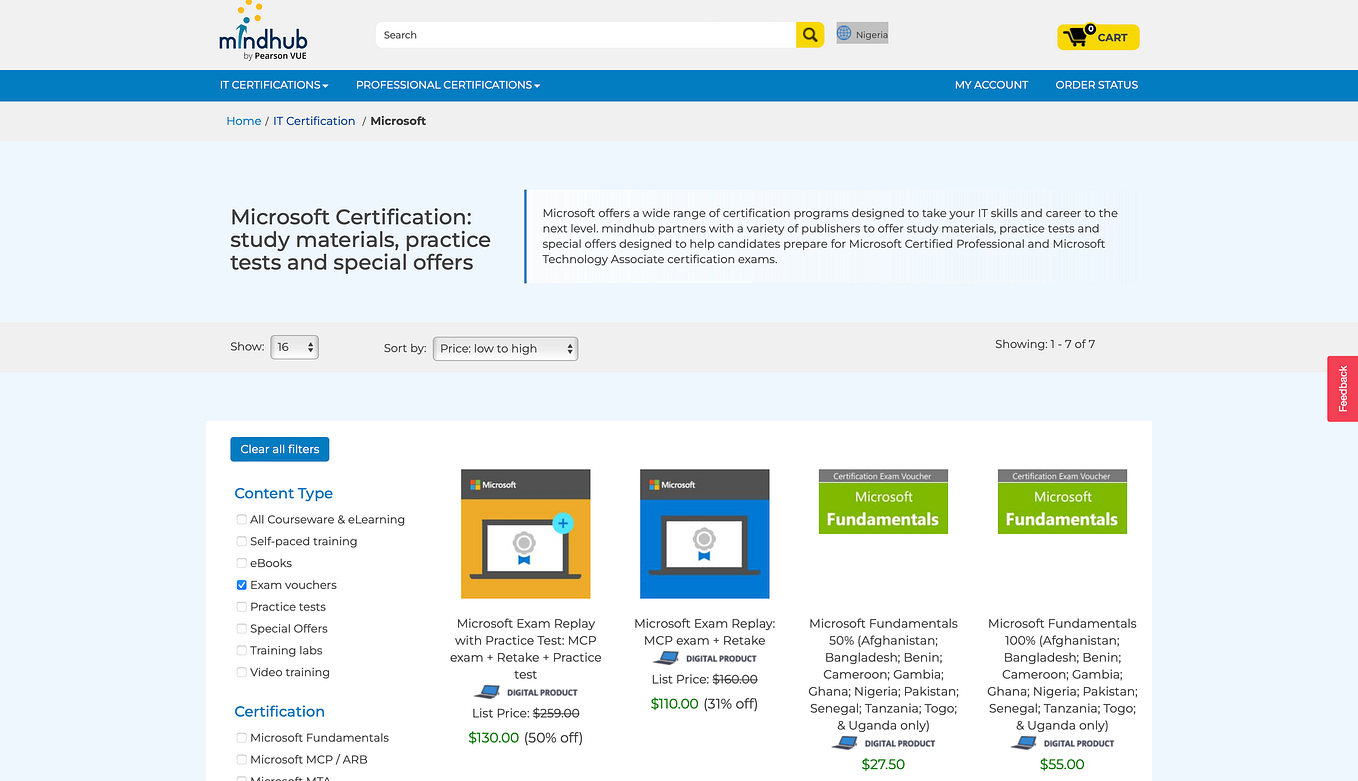Click the Home breadcrumb link

(244, 121)
